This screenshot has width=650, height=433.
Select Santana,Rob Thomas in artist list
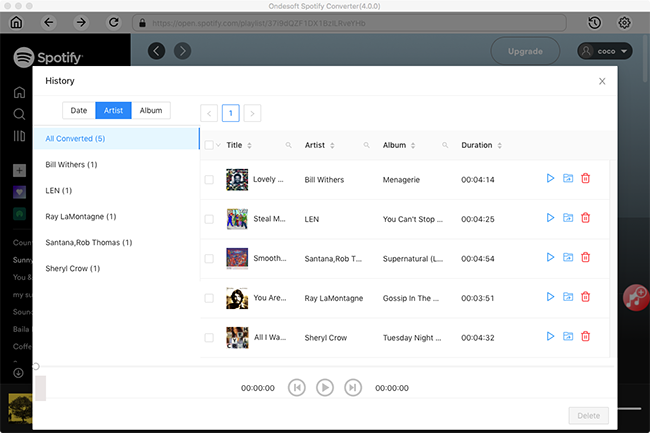(x=89, y=242)
